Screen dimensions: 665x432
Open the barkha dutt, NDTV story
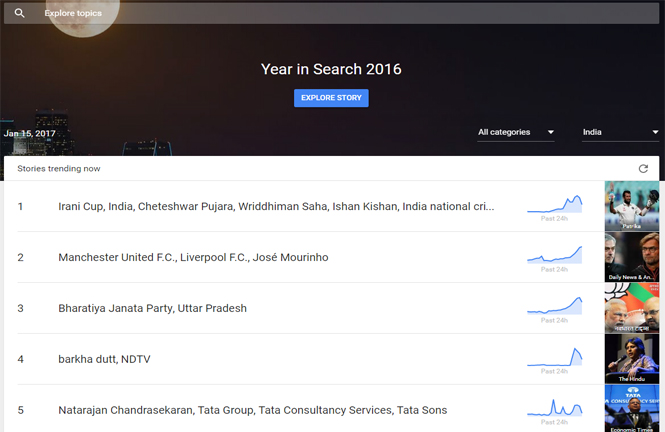[104, 359]
